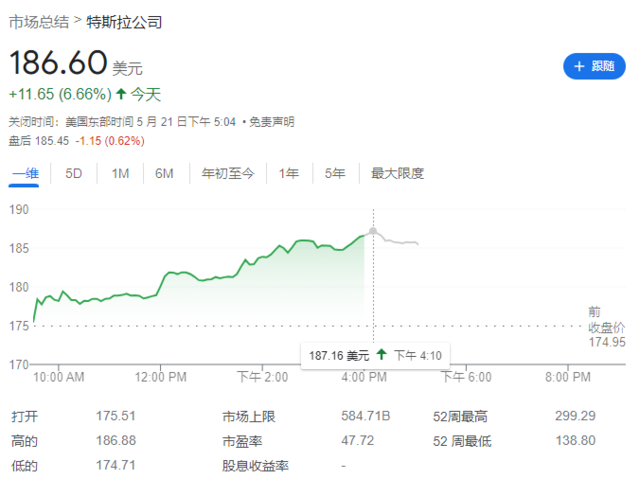Screen dimensions: 640x479
Task: Select the 一维 one-day tab
Action: coord(25,173)
